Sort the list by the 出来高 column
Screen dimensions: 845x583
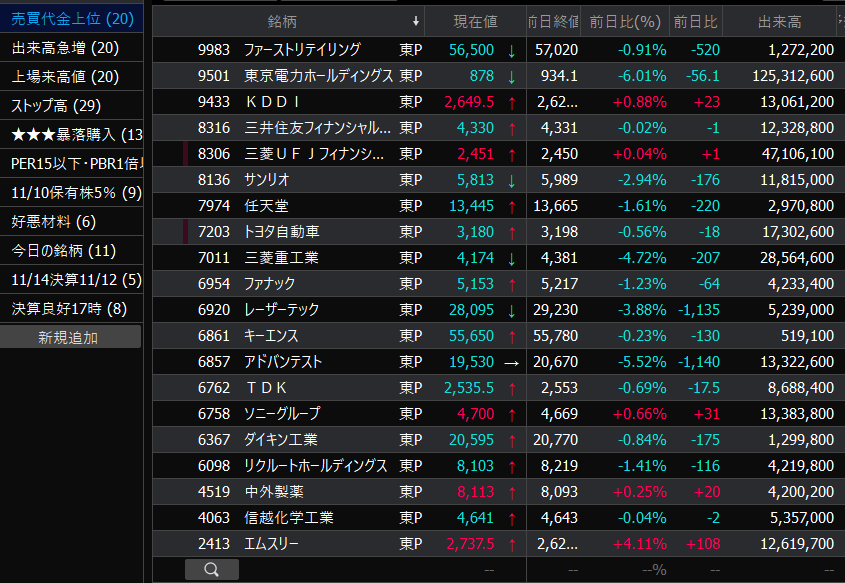pyautogui.click(x=779, y=21)
